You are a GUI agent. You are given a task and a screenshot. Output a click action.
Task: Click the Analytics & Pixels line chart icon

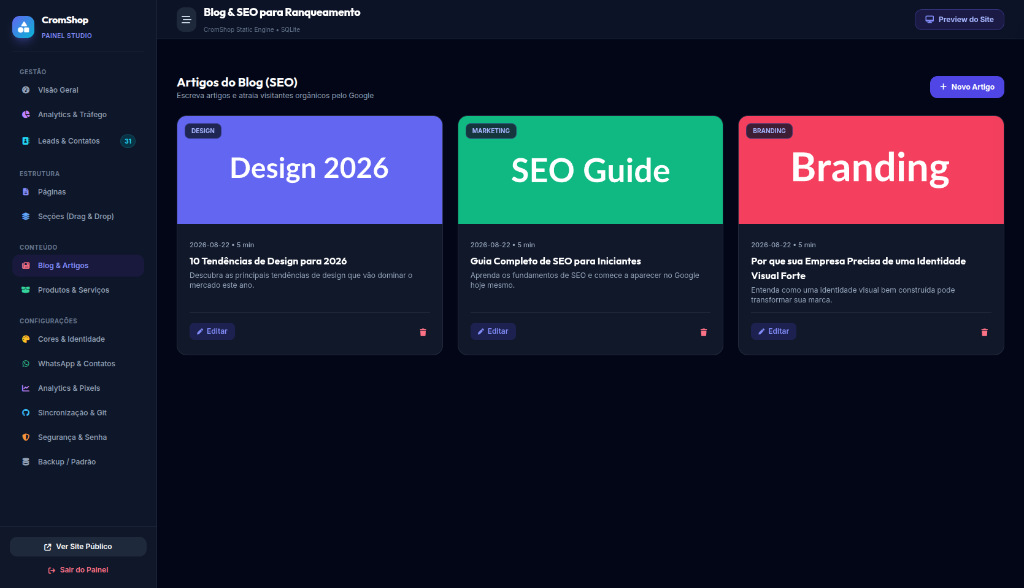coord(25,388)
